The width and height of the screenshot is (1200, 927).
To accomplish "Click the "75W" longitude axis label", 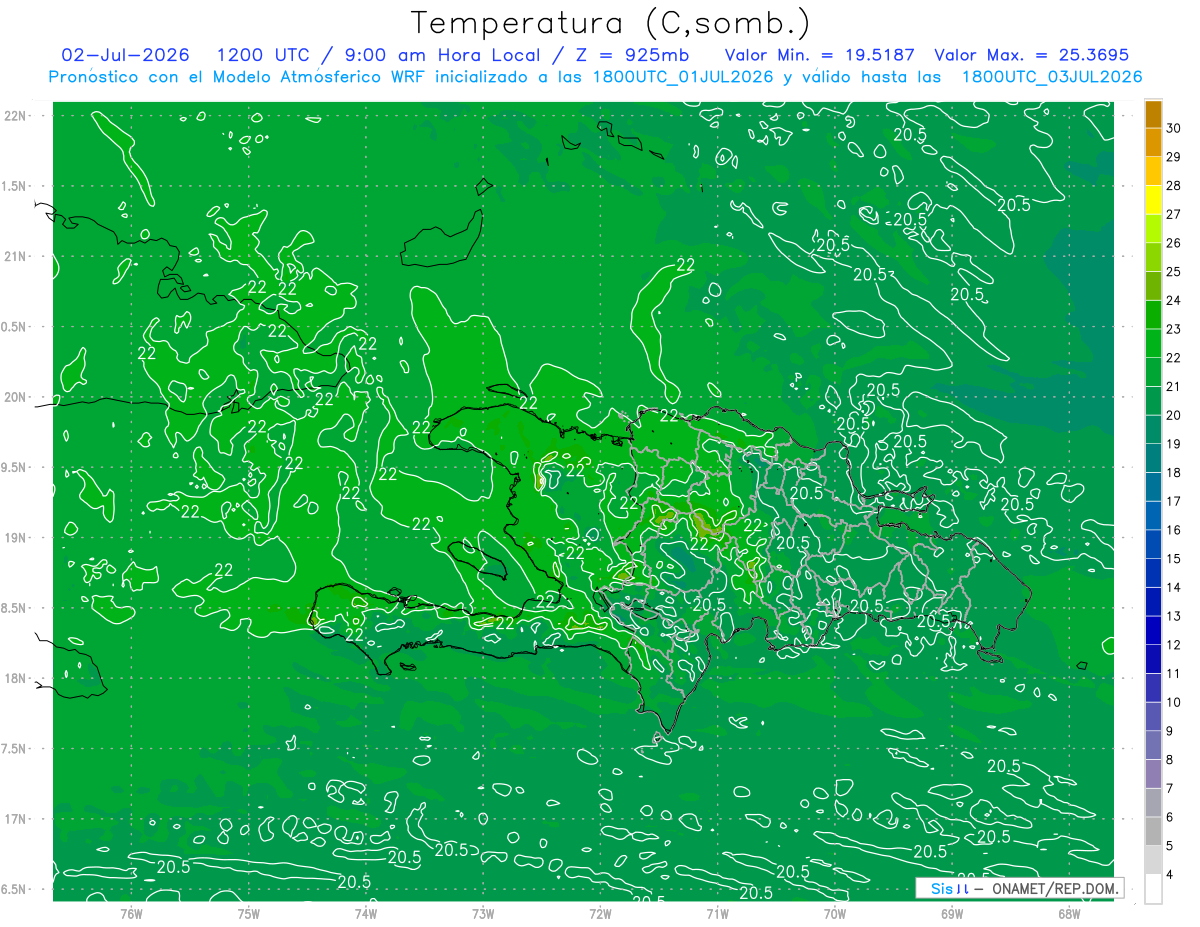I will point(249,913).
